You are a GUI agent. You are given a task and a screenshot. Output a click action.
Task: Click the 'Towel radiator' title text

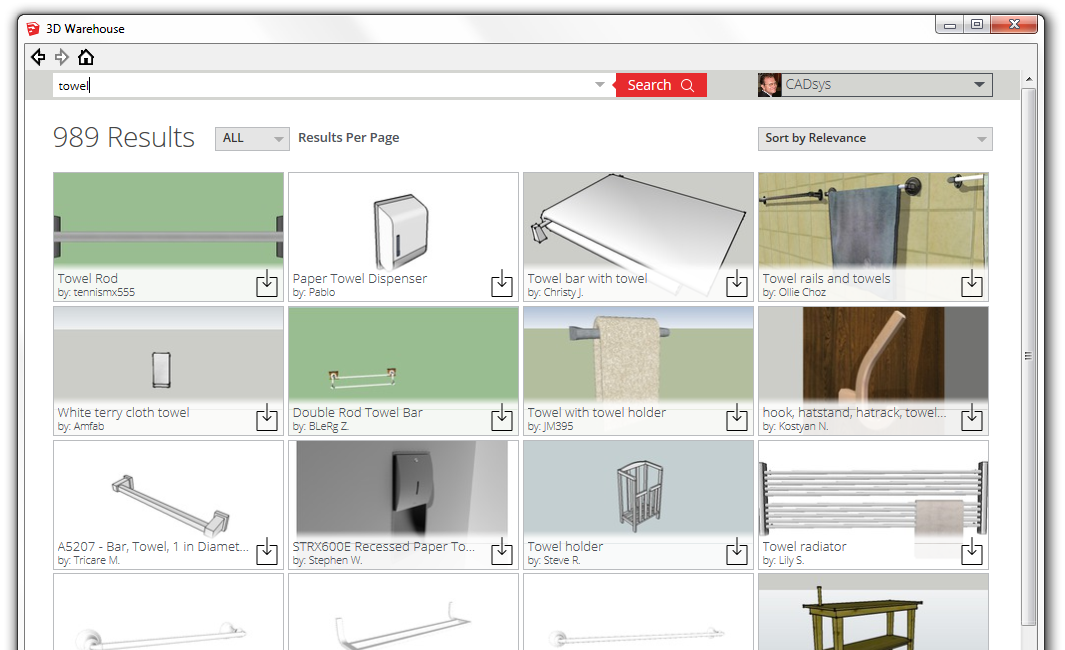pyautogui.click(x=804, y=546)
